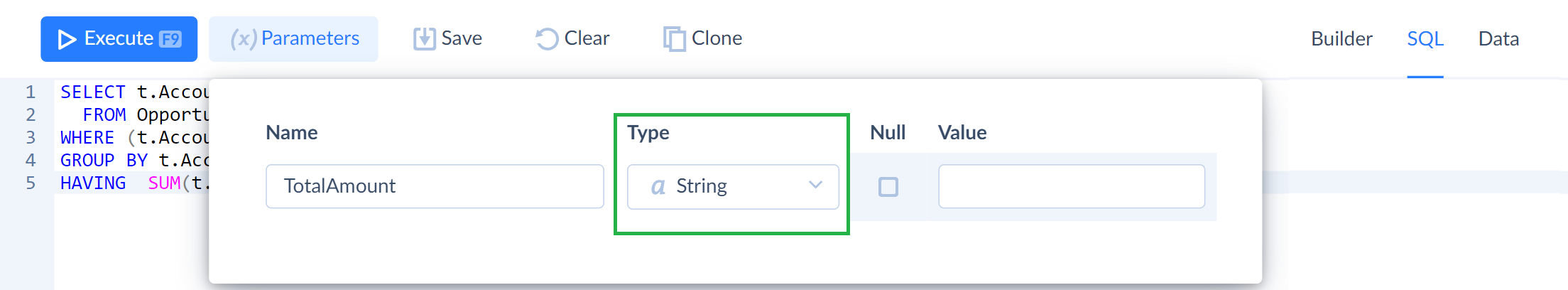Open the String type dropdown

(733, 187)
